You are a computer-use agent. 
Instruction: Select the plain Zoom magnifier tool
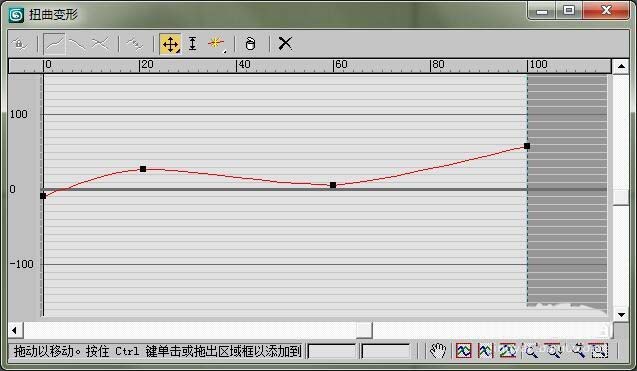click(x=578, y=350)
